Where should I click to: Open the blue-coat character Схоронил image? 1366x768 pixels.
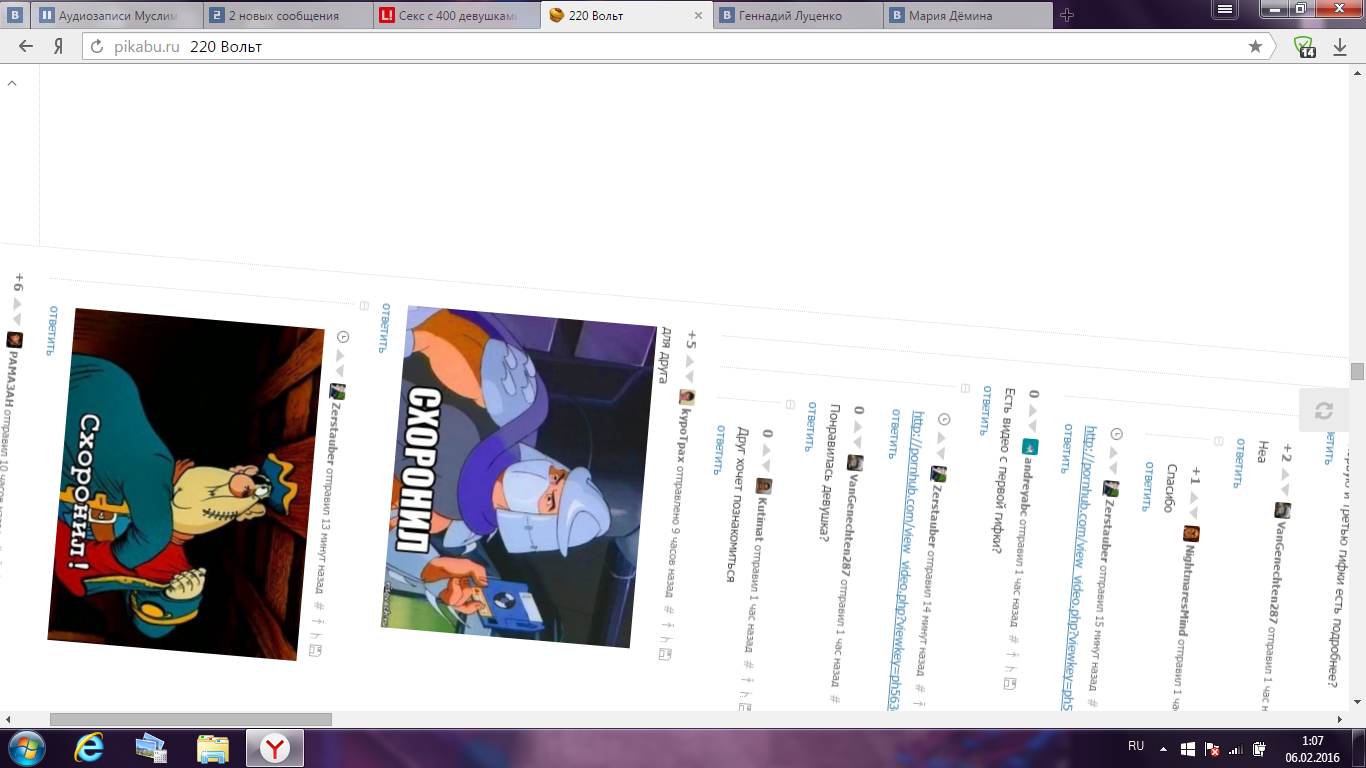(186, 484)
